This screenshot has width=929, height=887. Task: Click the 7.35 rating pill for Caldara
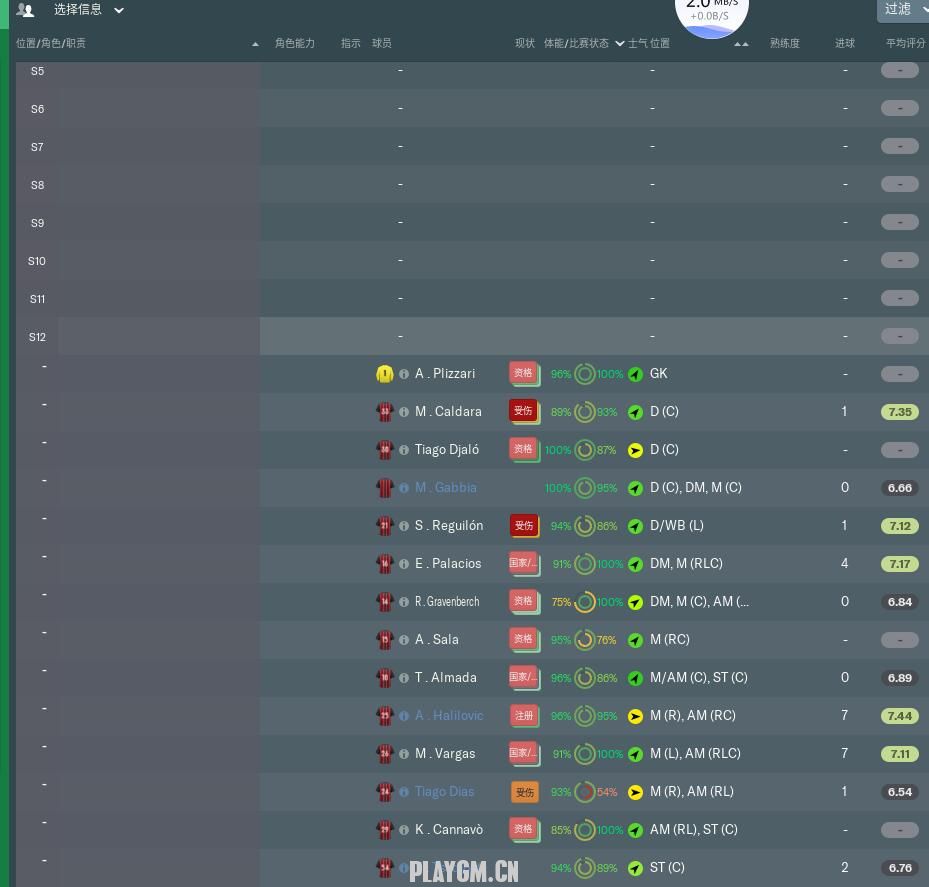tap(899, 412)
